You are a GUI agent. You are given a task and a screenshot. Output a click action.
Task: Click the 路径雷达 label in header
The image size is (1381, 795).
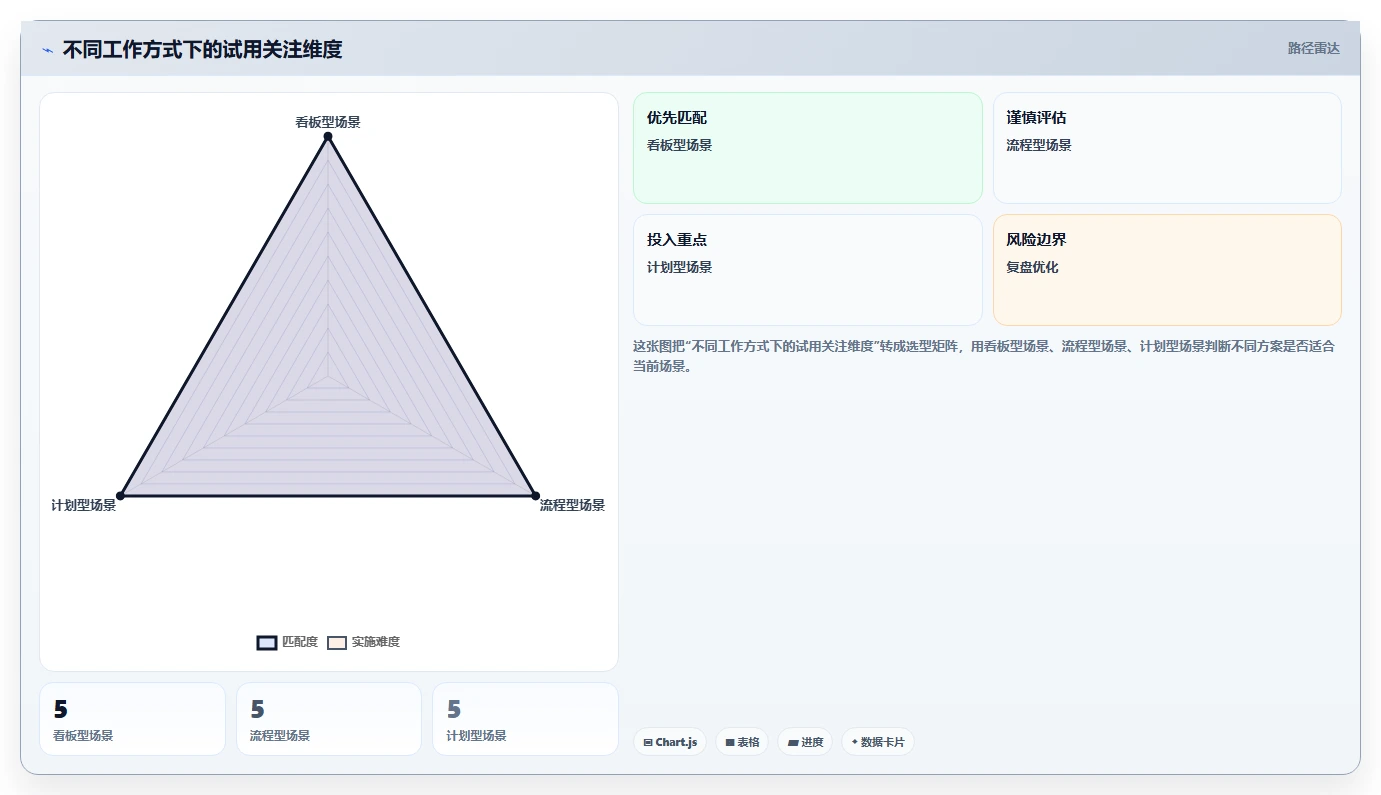pos(1313,48)
